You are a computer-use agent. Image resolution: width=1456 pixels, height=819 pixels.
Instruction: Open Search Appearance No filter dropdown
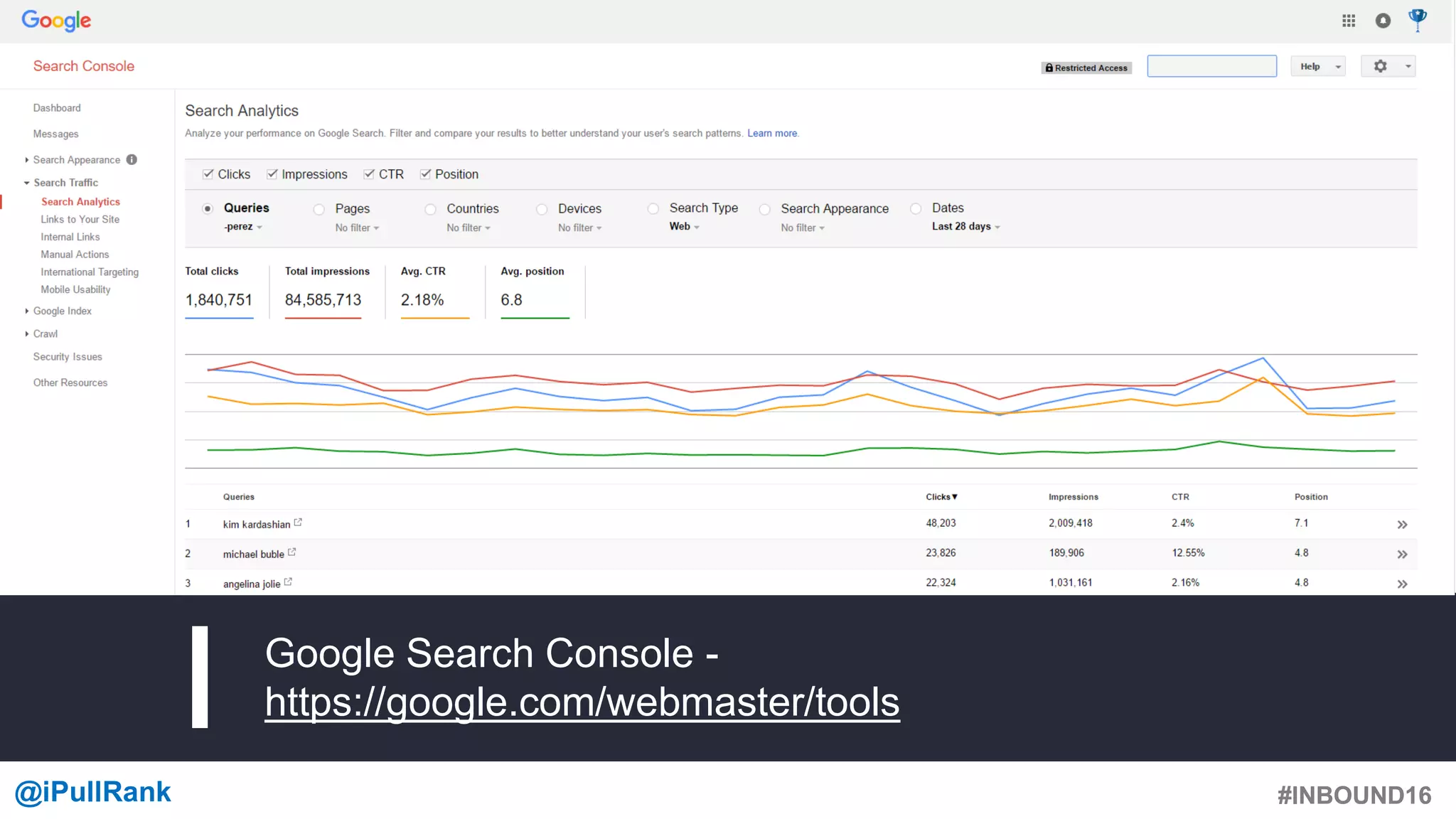803,227
